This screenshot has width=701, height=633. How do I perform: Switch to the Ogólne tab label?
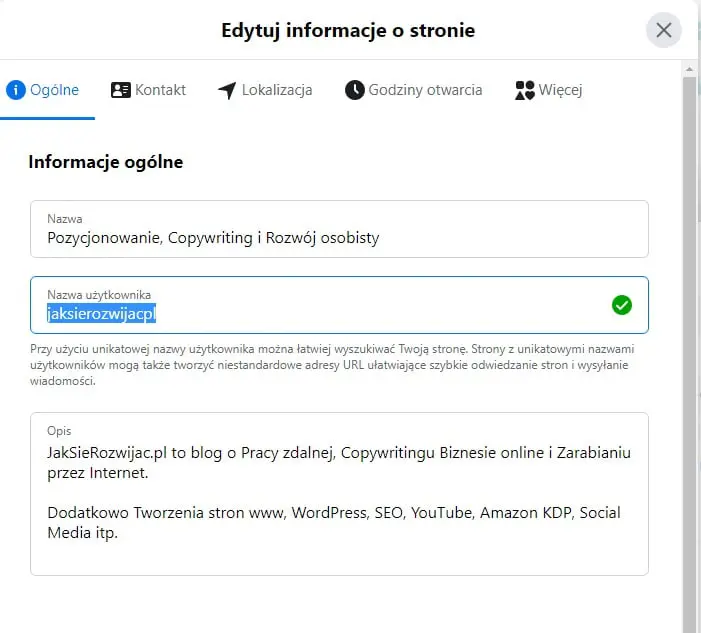click(x=54, y=90)
